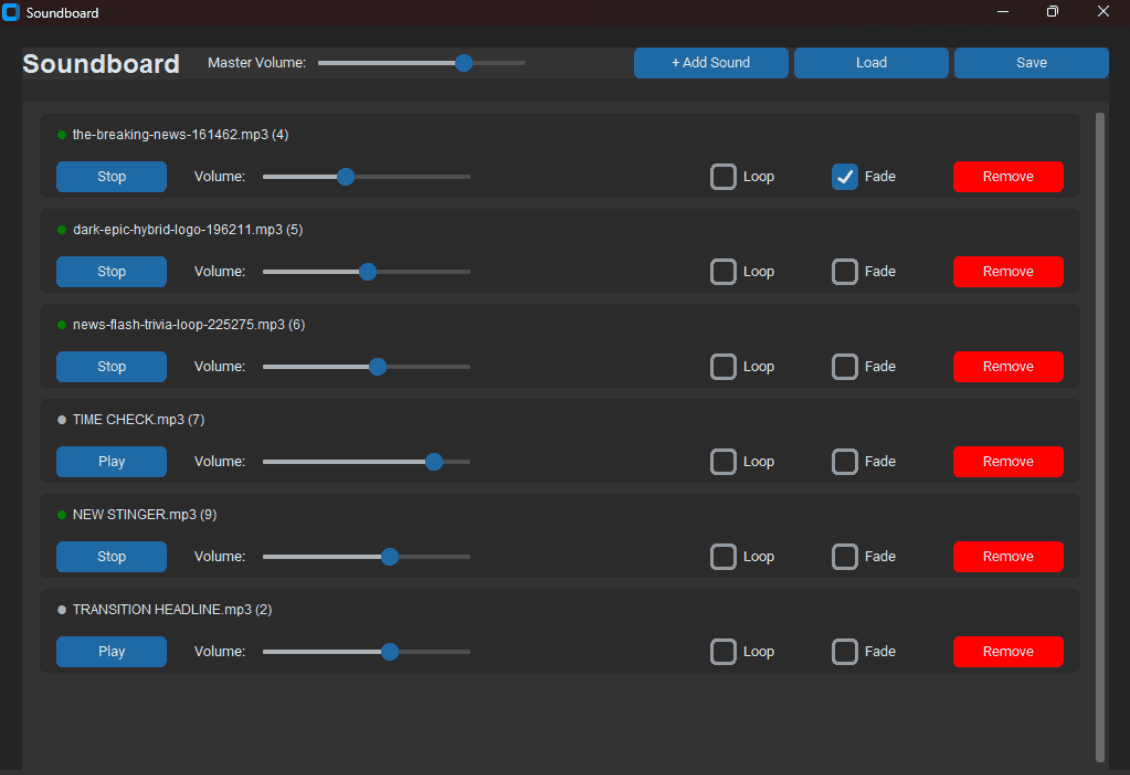Remove TIME CHECK.mp3 sound

coord(1007,461)
